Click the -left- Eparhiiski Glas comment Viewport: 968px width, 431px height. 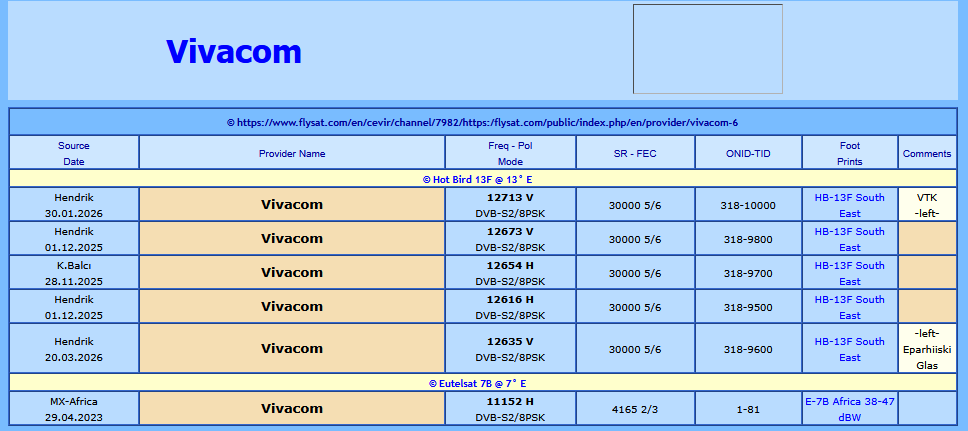click(927, 348)
